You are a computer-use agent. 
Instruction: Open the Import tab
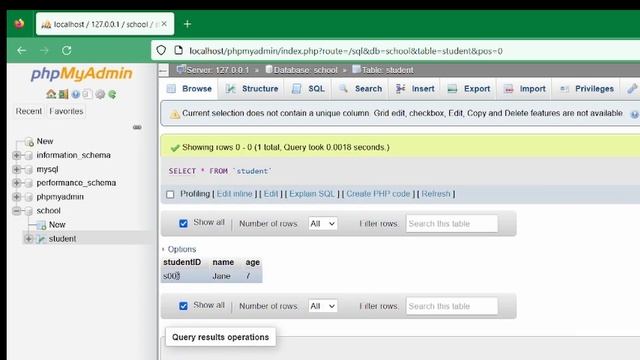525,89
